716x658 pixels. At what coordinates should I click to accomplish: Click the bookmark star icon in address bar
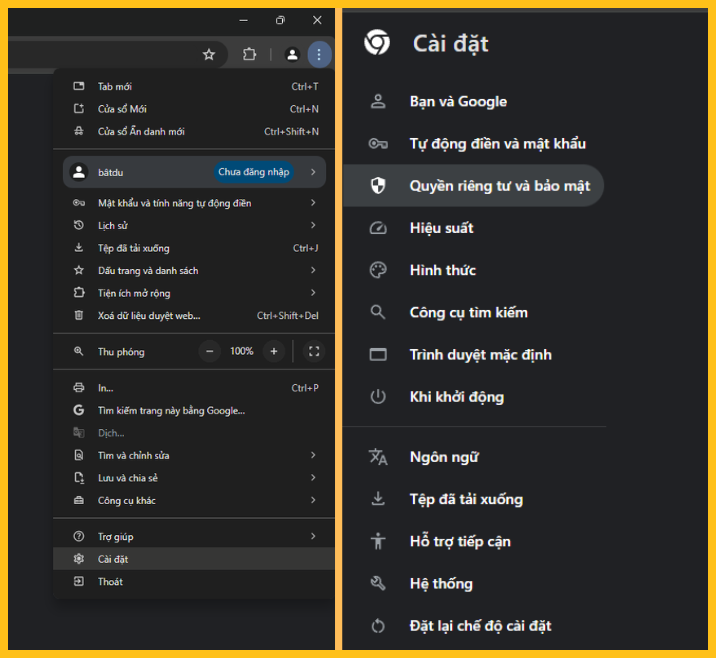[x=209, y=55]
